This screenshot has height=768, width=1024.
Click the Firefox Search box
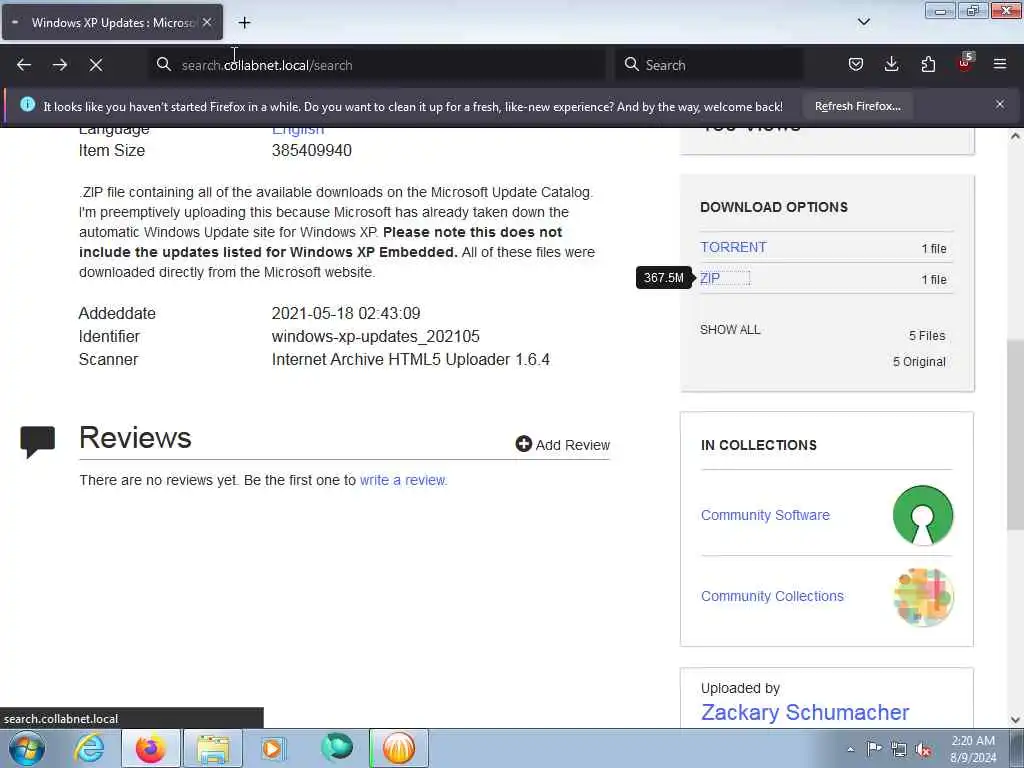[x=709, y=65]
